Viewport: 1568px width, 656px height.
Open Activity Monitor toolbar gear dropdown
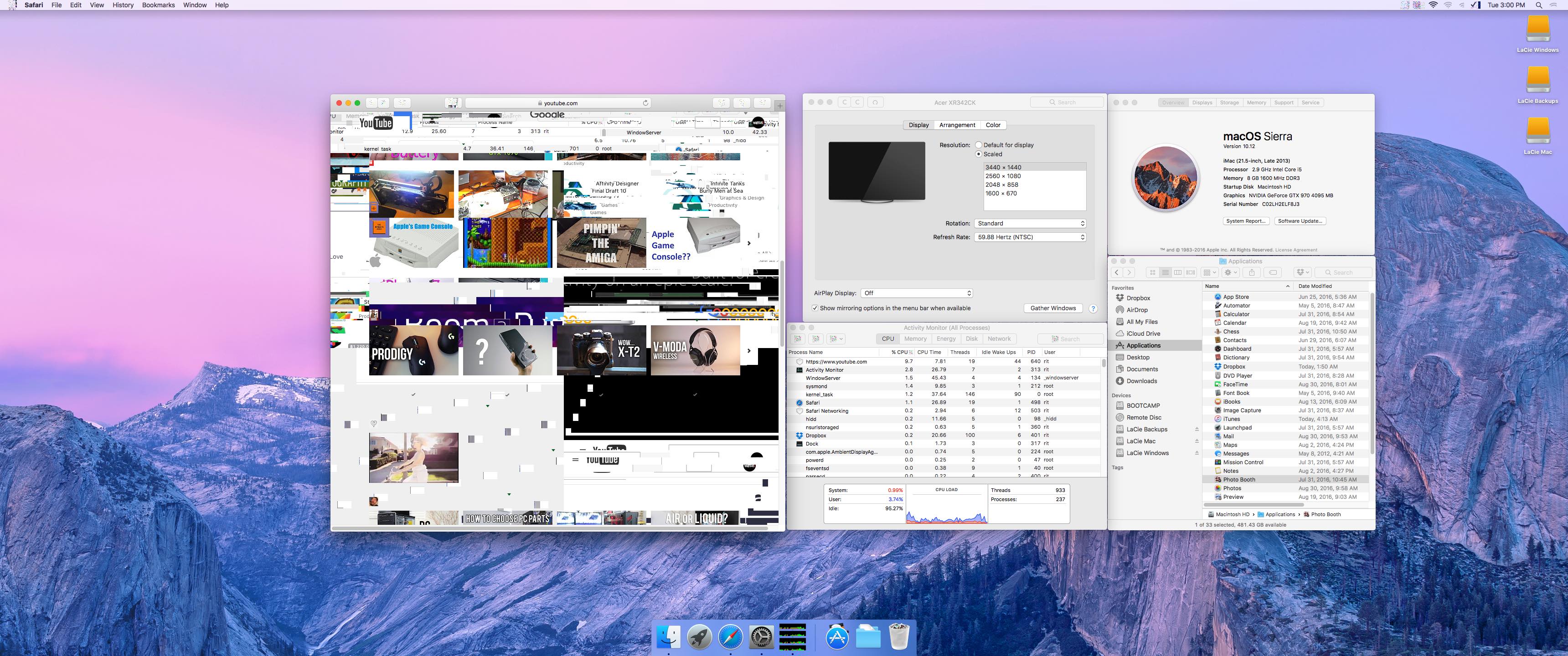pyautogui.click(x=836, y=339)
